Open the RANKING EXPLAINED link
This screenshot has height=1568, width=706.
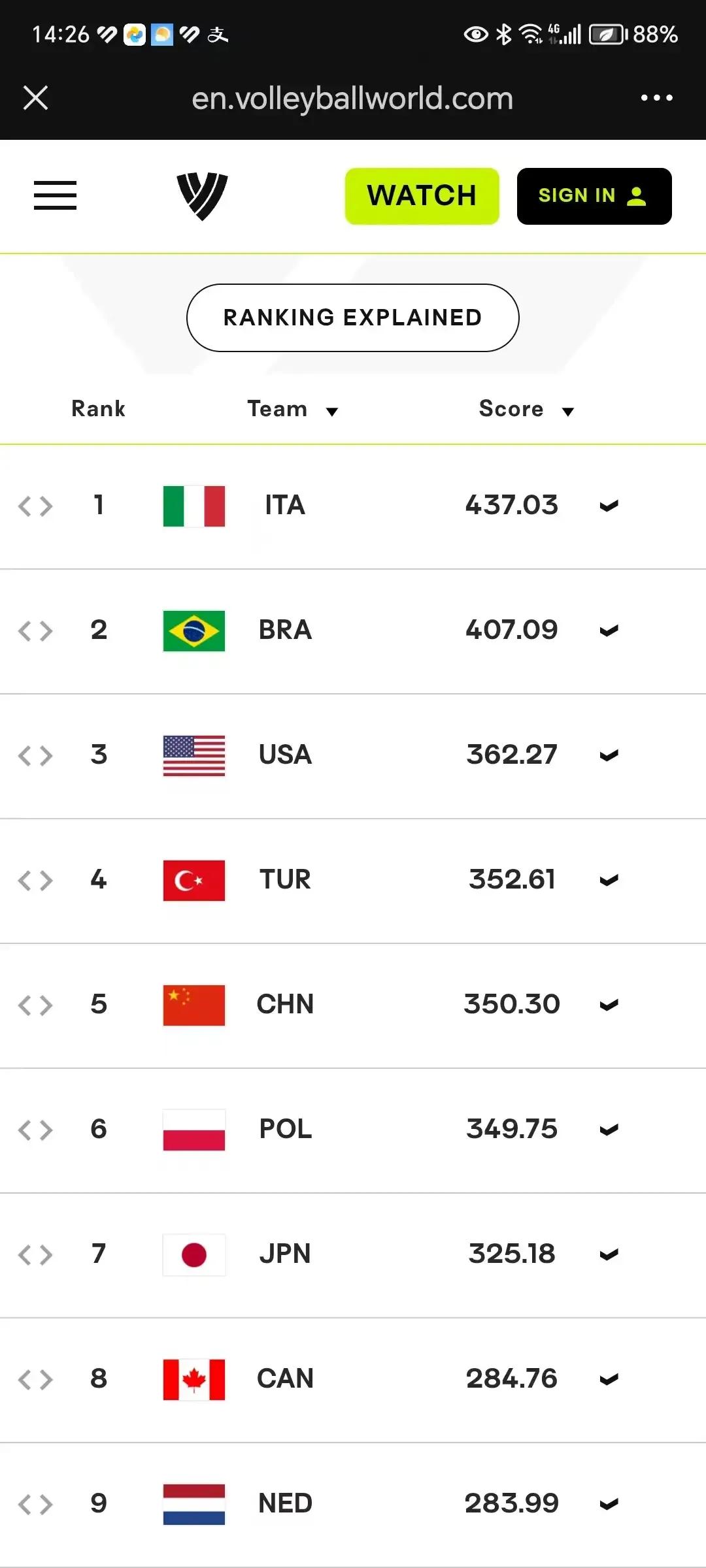353,318
